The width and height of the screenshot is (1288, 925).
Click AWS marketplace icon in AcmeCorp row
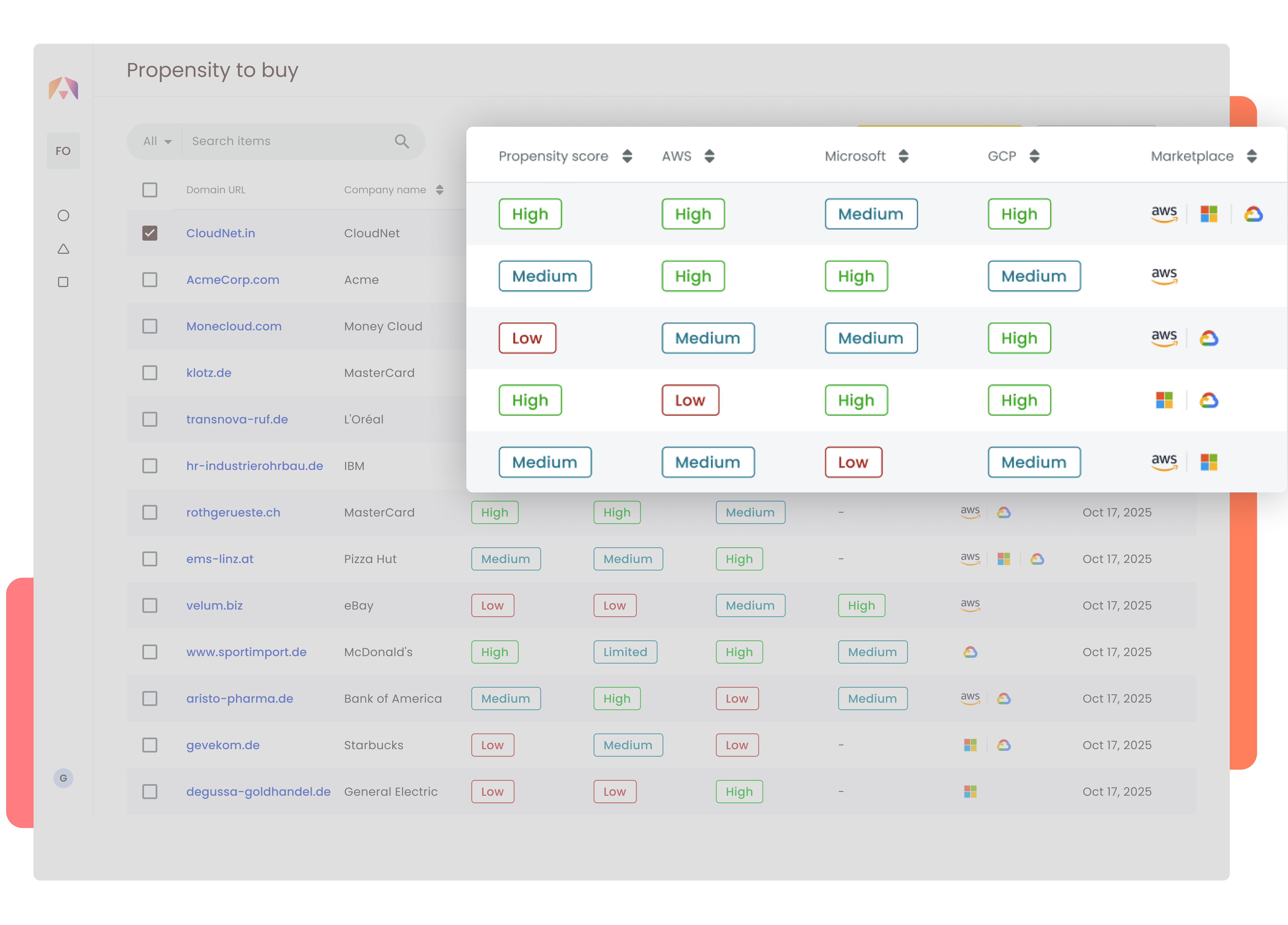tap(1164, 276)
